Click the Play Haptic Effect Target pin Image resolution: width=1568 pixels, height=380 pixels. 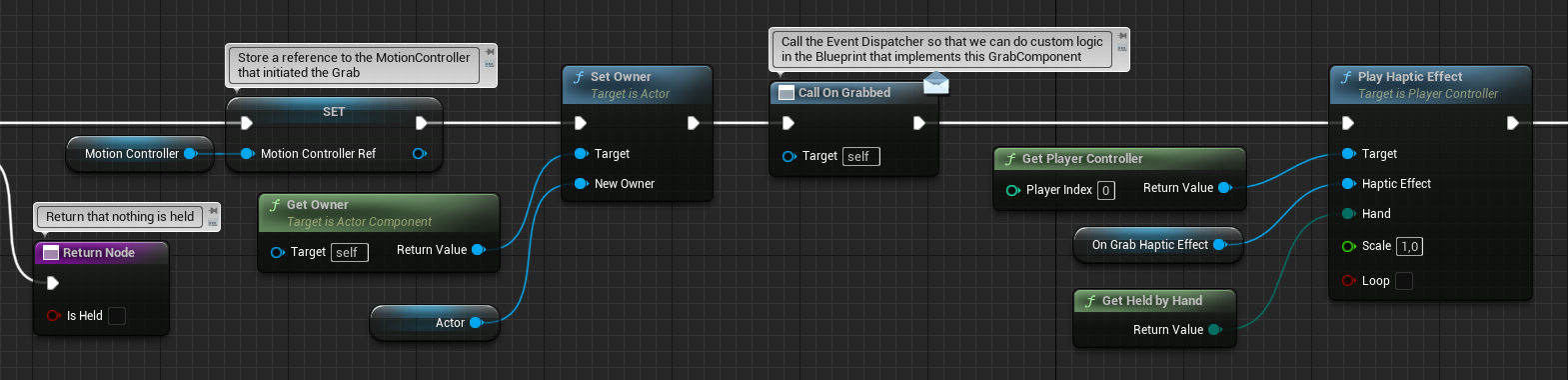point(1348,153)
